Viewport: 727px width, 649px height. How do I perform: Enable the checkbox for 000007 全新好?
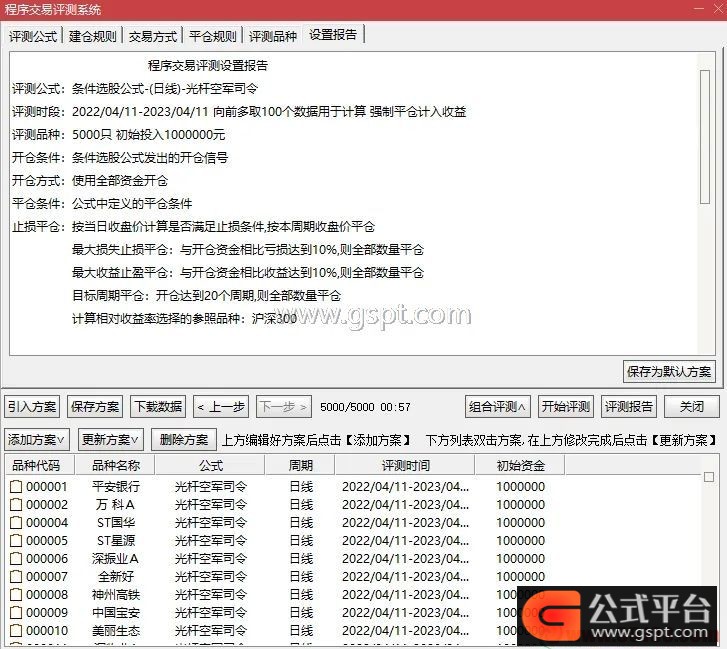pyautogui.click(x=16, y=577)
